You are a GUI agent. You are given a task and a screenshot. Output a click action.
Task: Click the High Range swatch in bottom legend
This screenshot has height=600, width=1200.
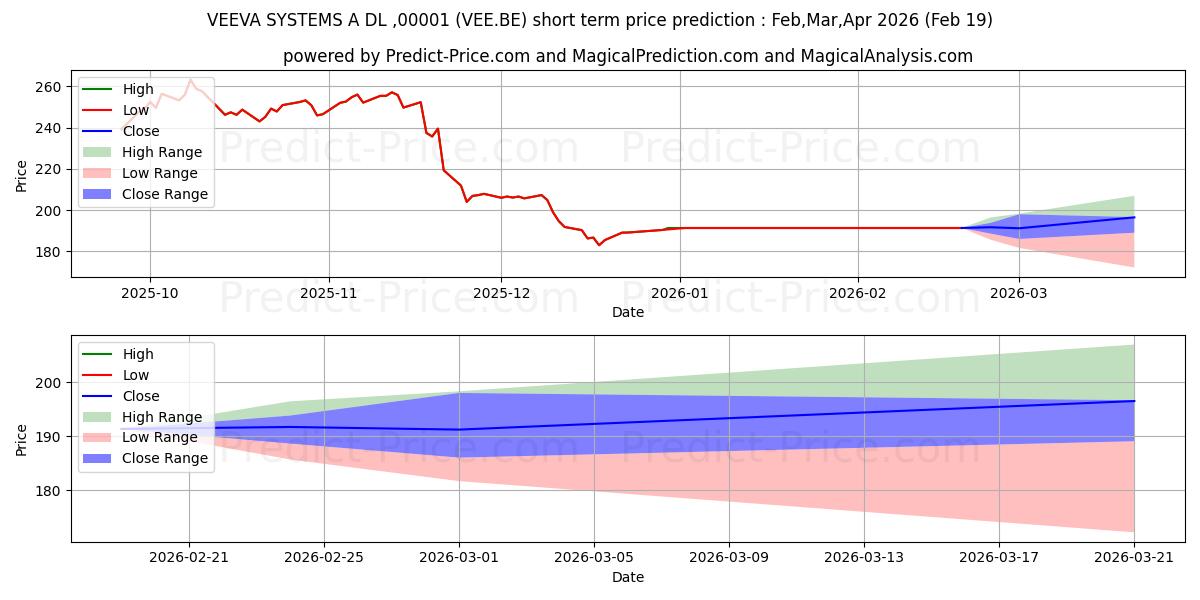[x=101, y=417]
